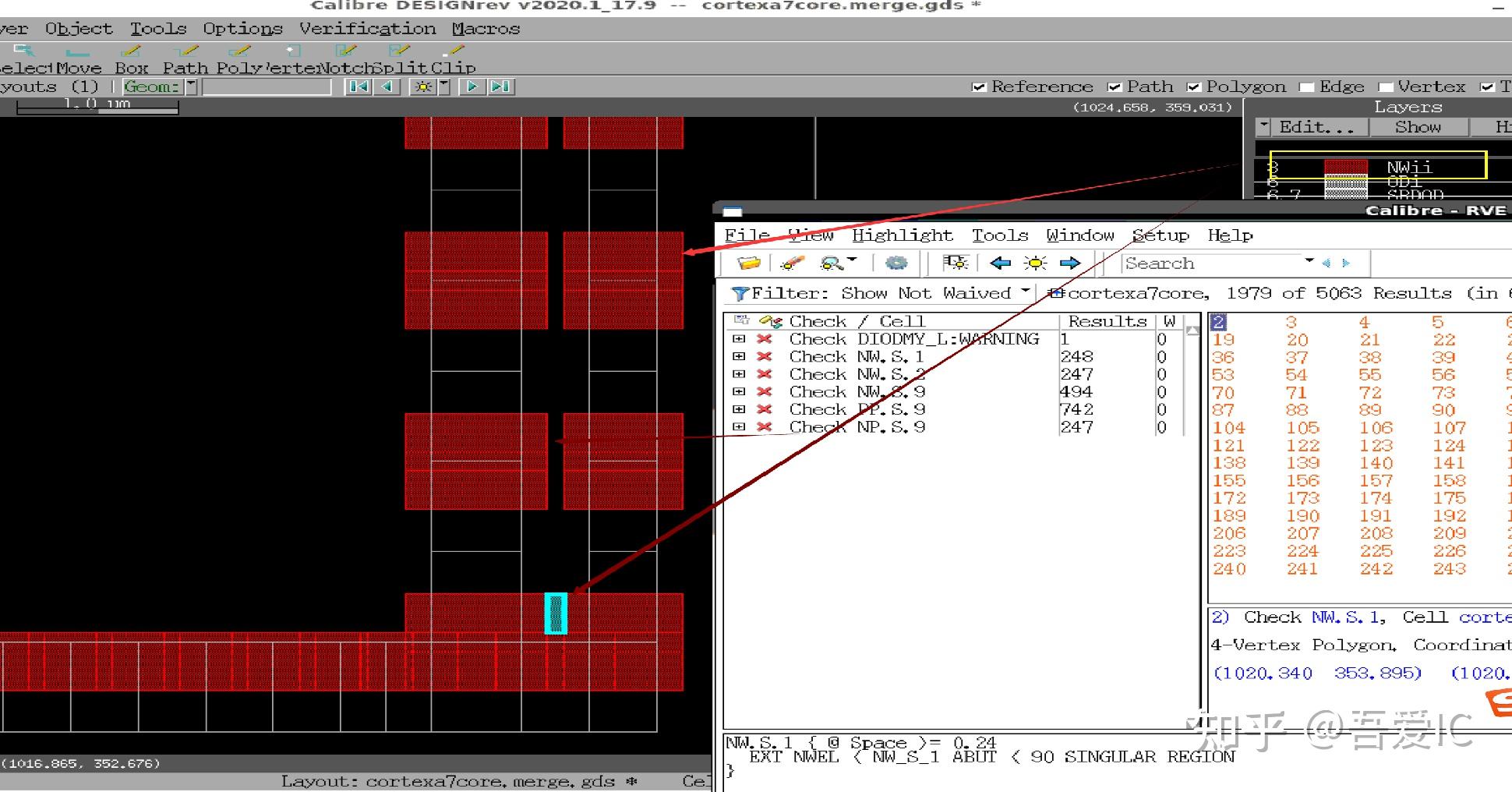
Task: Click the Geom text entry field
Action: [x=267, y=87]
